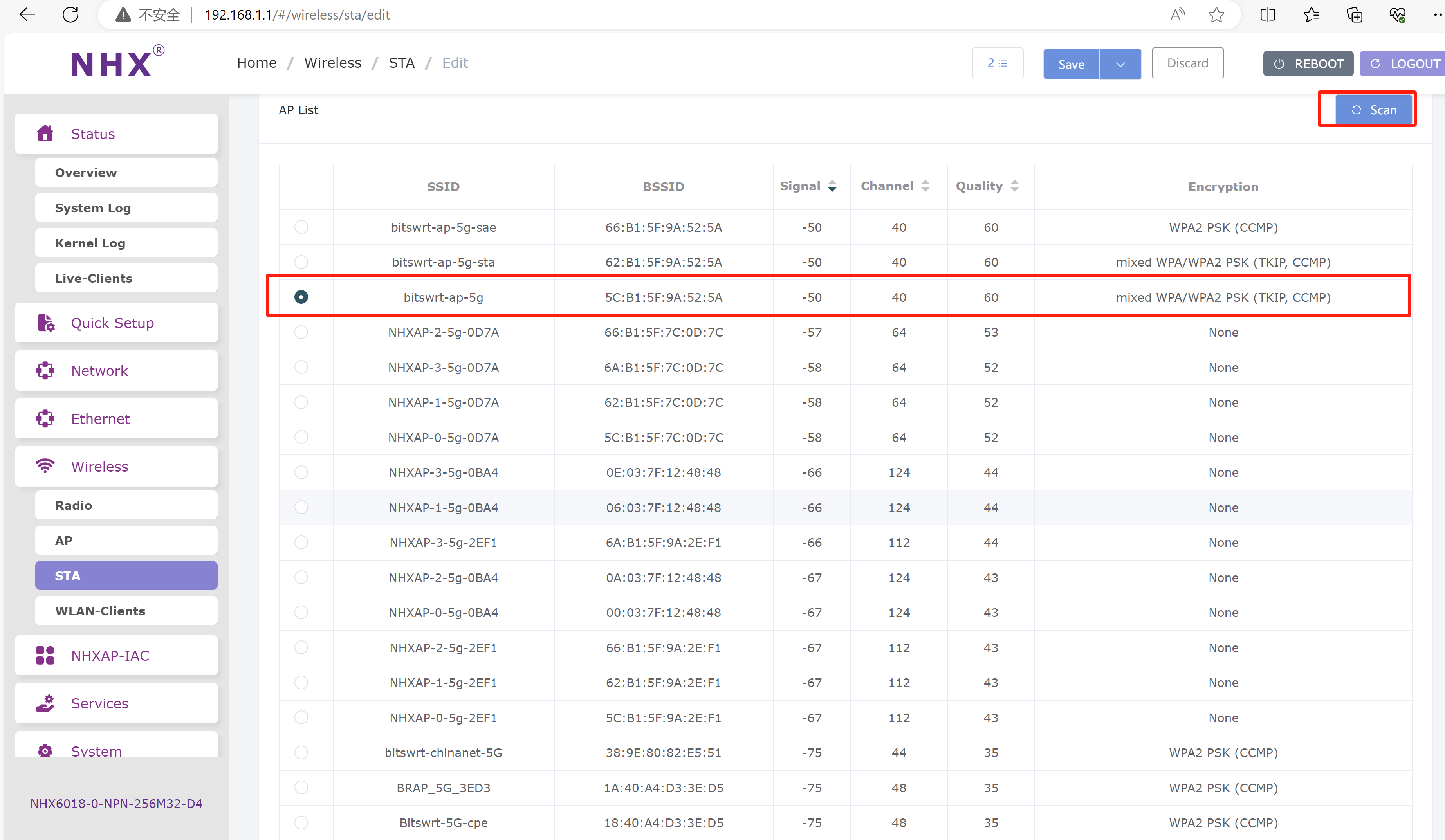The image size is (1445, 840).
Task: Open the Save button dropdown arrow
Action: 1120,64
